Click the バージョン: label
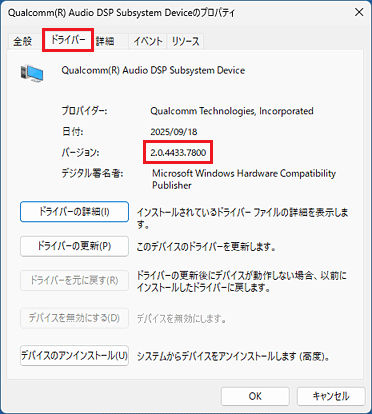 (x=80, y=153)
